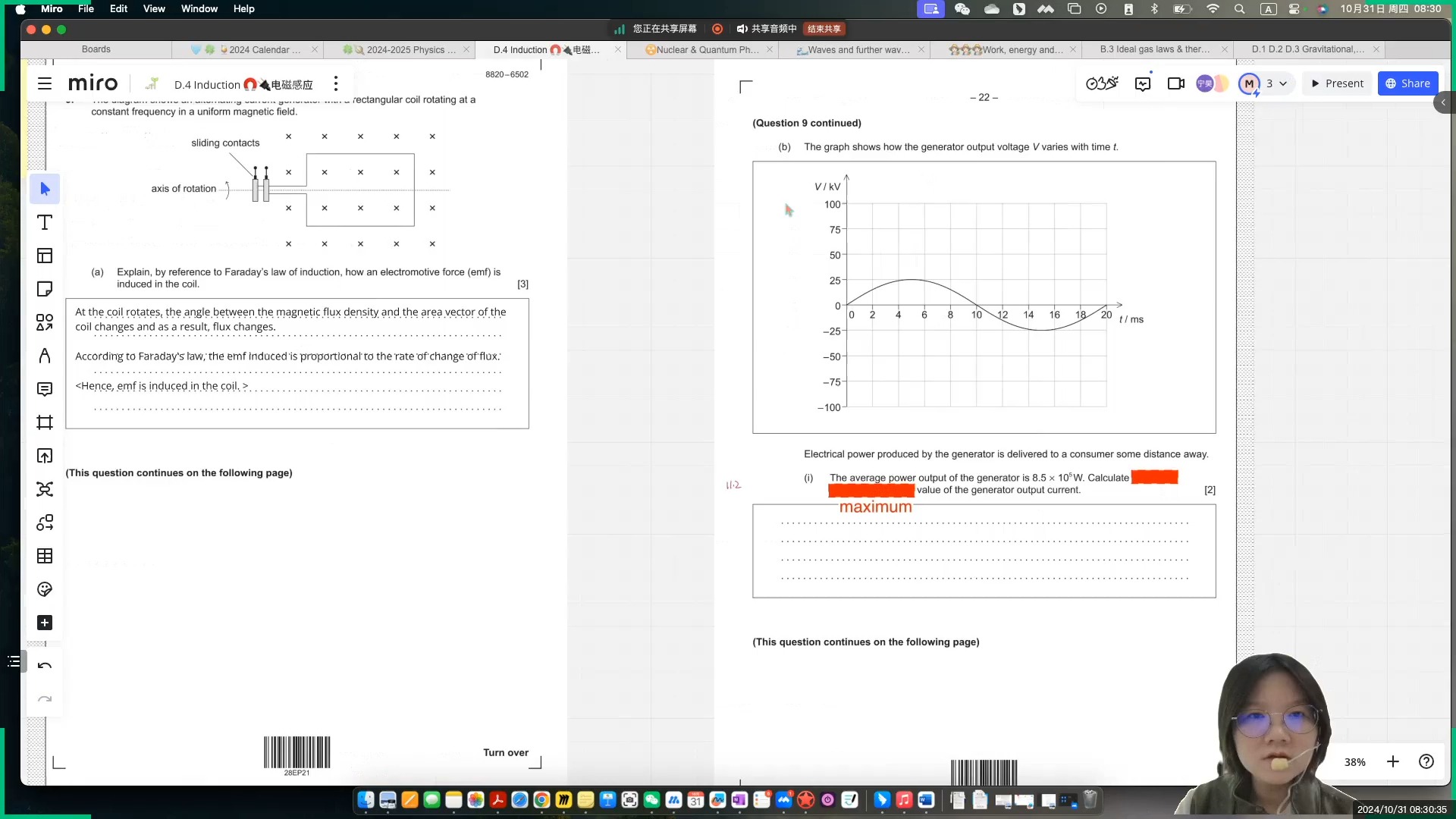This screenshot has width=1456, height=819.
Task: Open Spotlight search in menu bar
Action: click(1239, 8)
